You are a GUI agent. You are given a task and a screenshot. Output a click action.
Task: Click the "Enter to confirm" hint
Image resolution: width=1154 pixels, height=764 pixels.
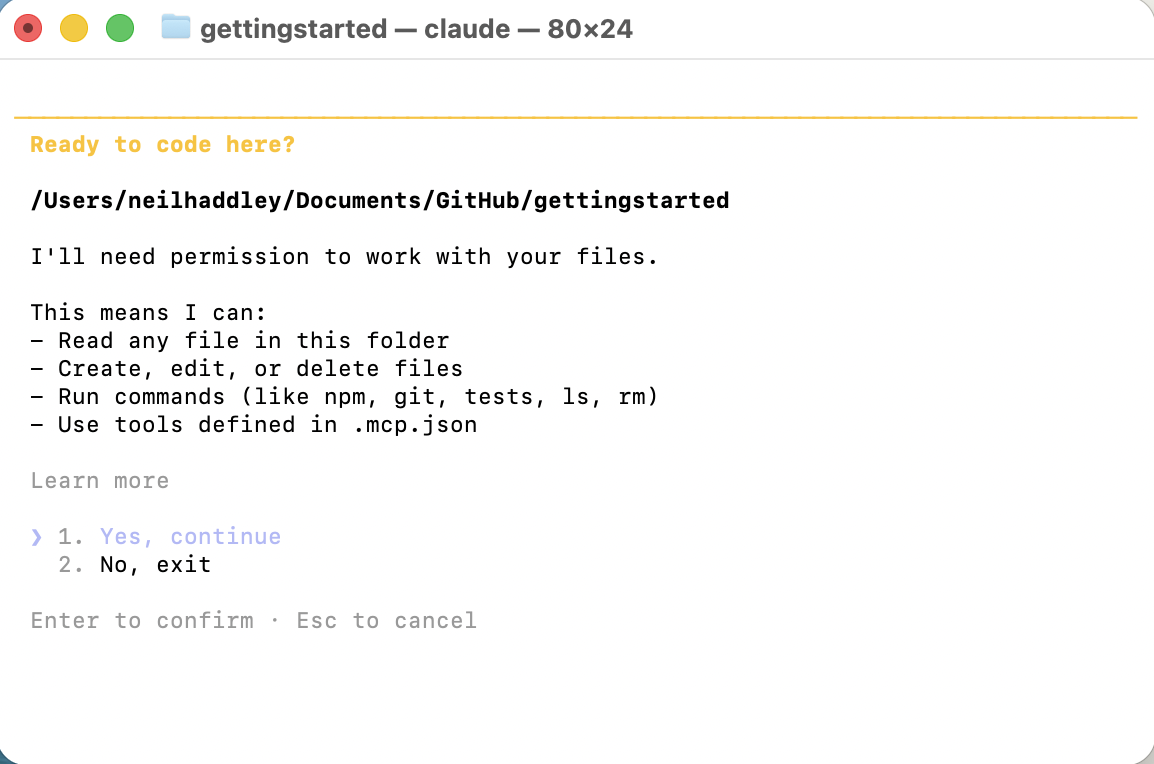[x=142, y=621]
